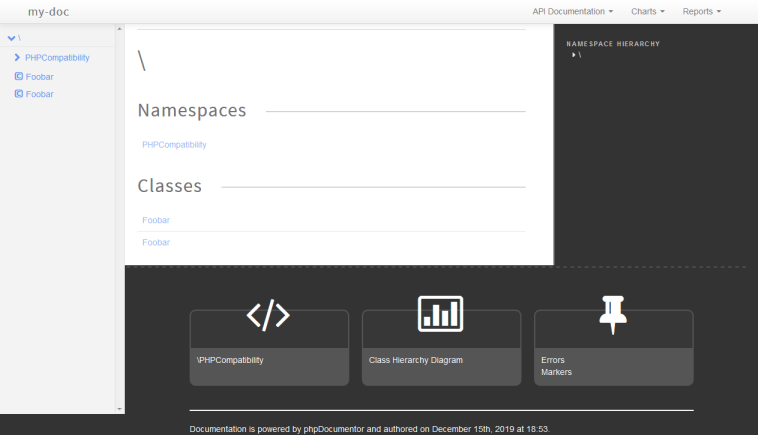Screen dimensions: 758x435
Task: Open PHPCompatibility in the sidebar tree
Action: click(57, 58)
